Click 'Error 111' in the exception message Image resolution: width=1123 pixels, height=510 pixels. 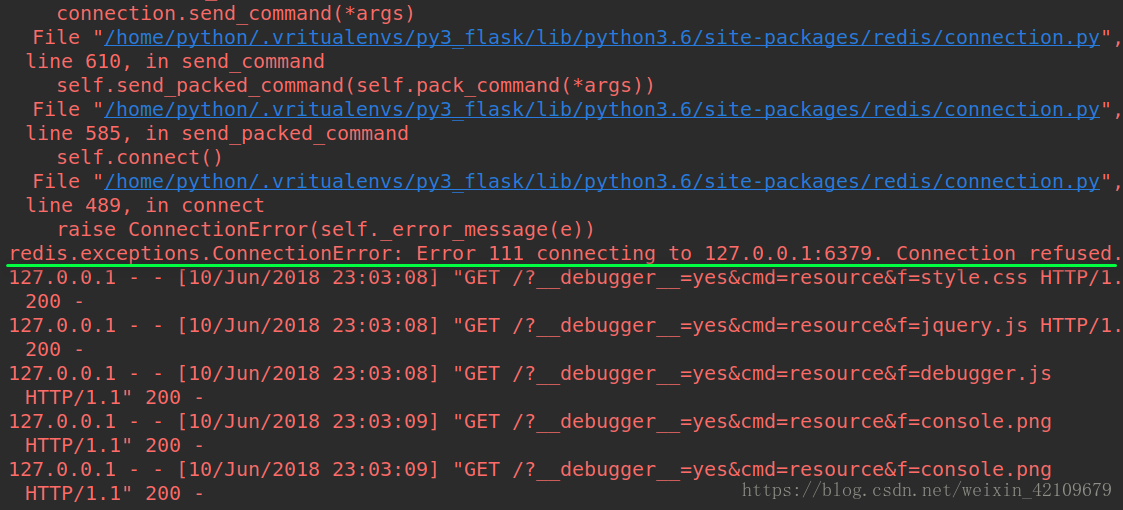[x=470, y=254]
